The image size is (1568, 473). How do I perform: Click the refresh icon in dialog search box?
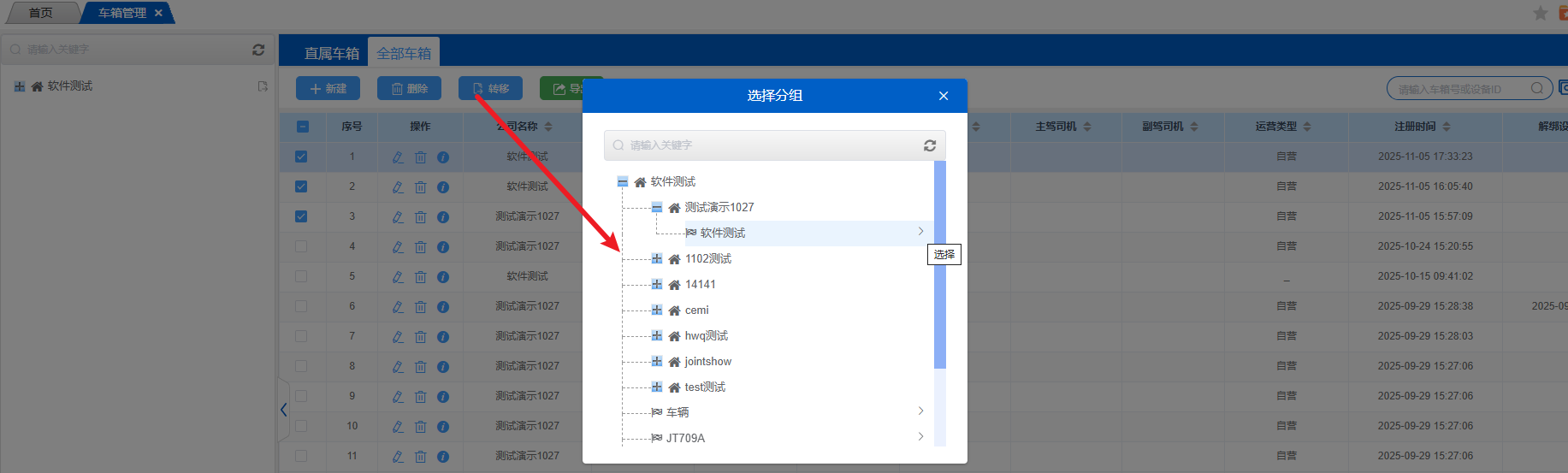(929, 145)
